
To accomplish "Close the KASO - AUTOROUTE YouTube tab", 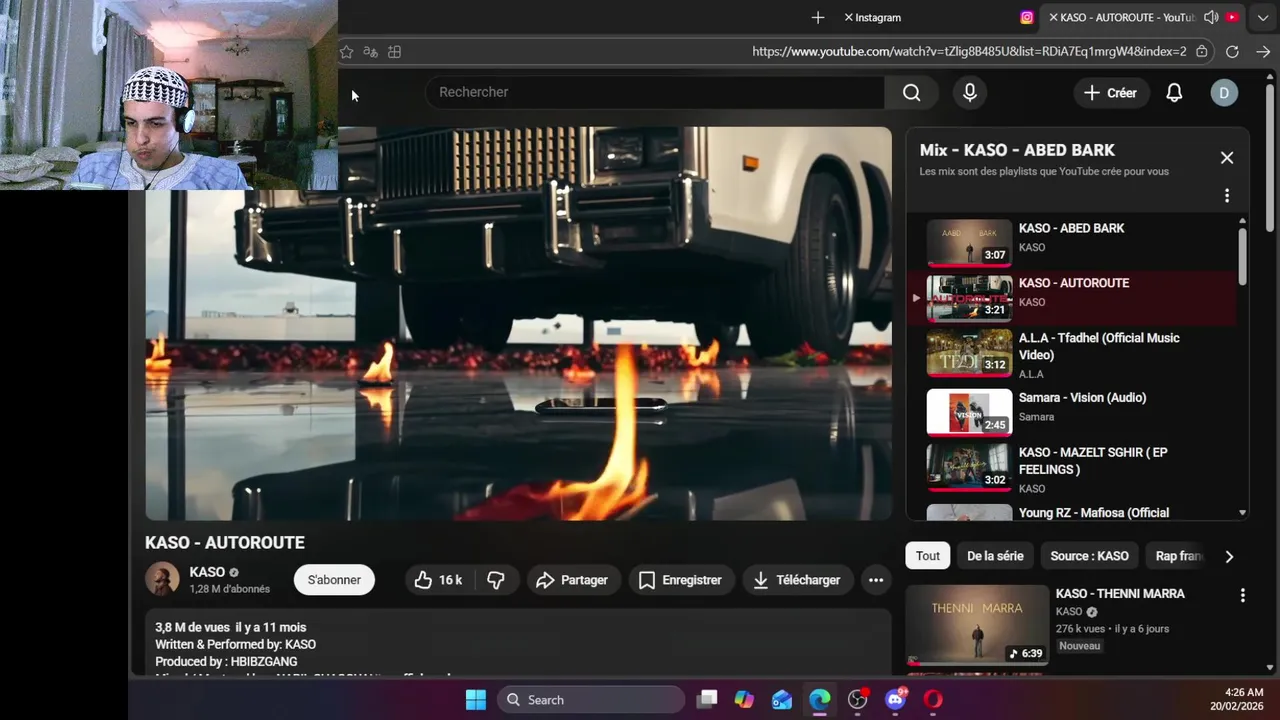I will tap(1053, 17).
